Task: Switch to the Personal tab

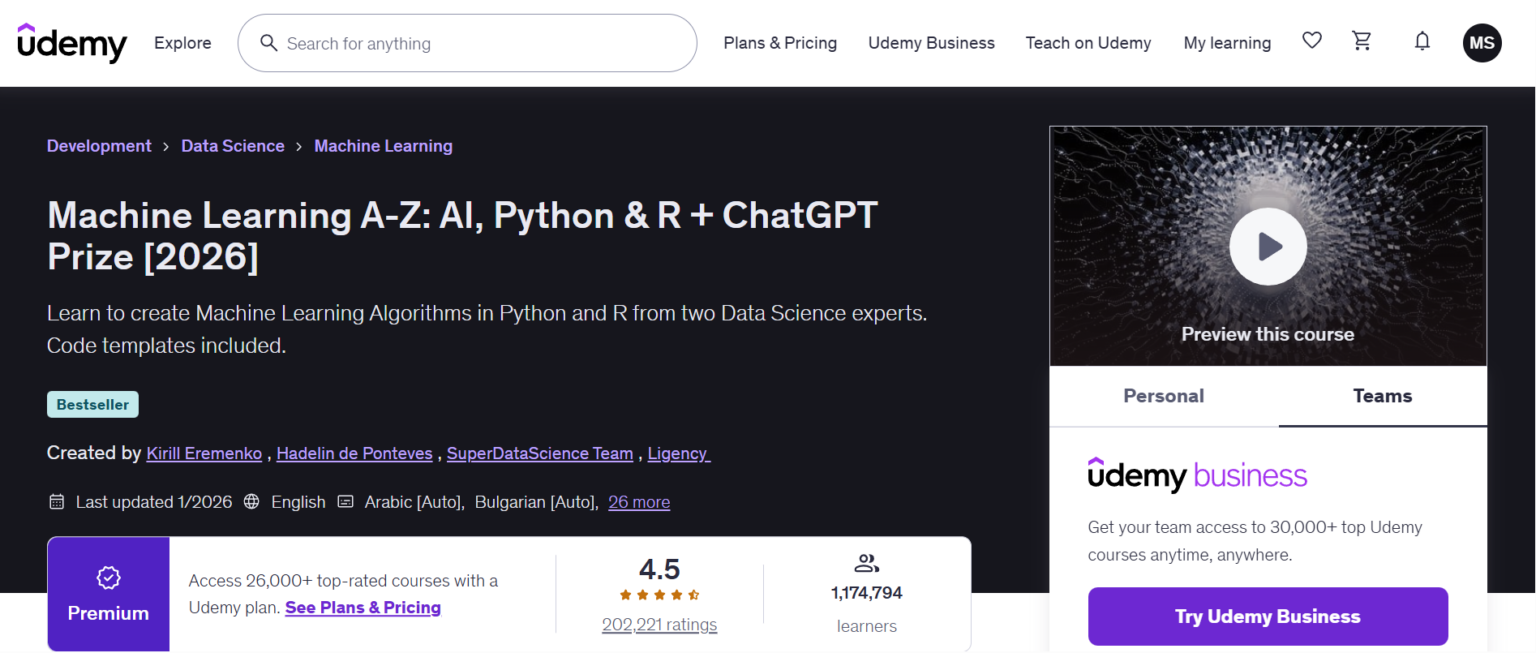Action: click(x=1164, y=396)
